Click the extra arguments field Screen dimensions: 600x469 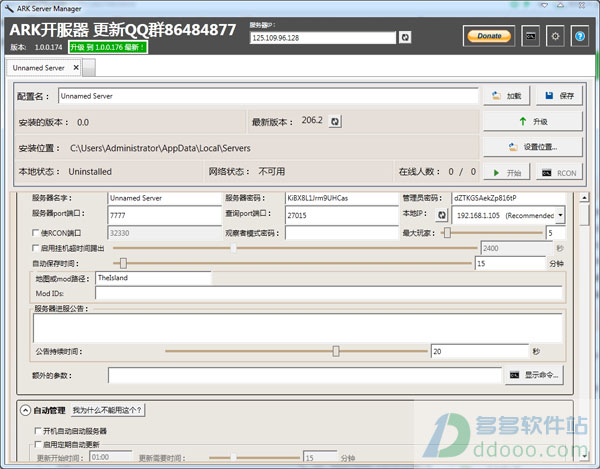[305, 375]
